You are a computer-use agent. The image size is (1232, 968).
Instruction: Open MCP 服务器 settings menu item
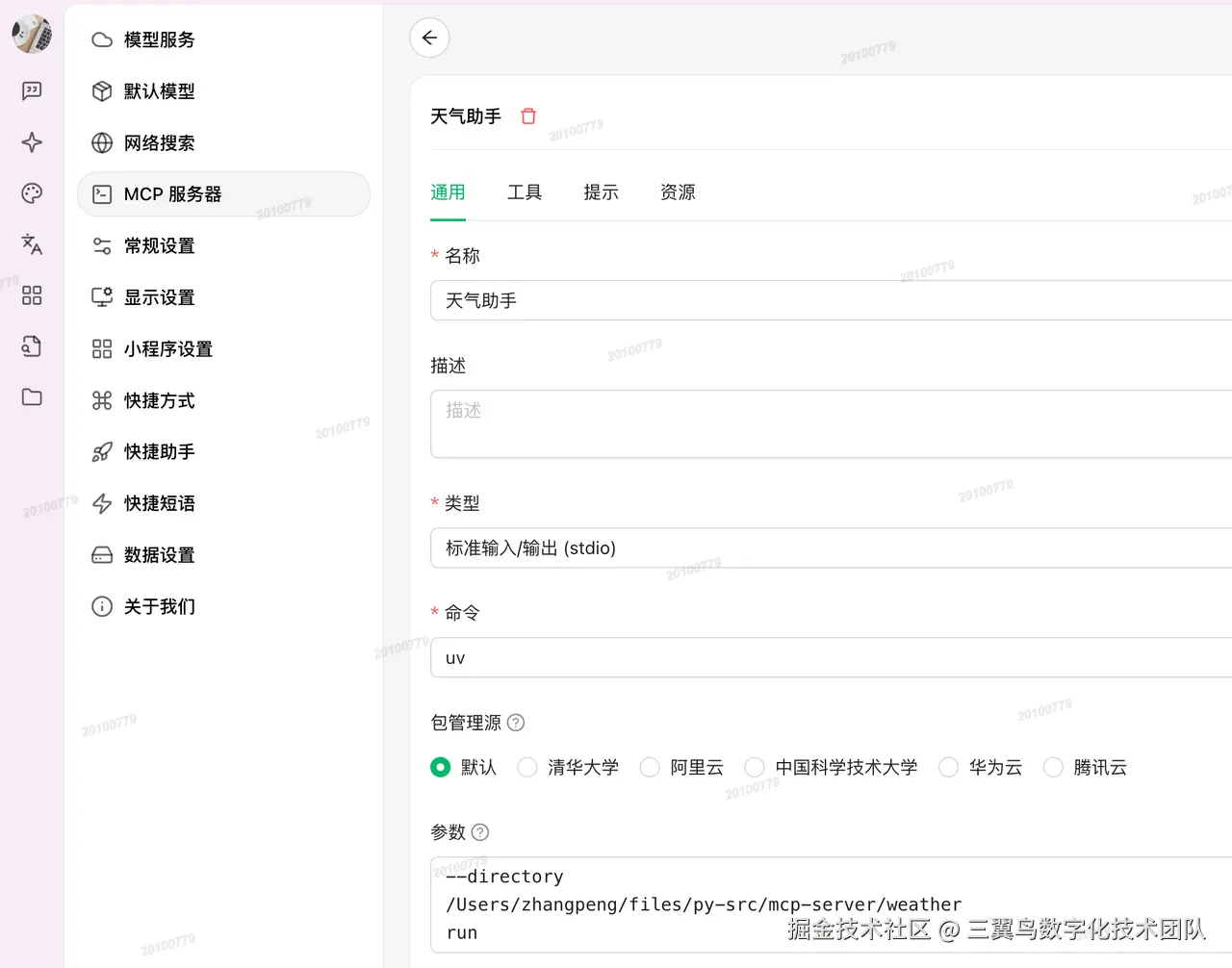(x=223, y=194)
